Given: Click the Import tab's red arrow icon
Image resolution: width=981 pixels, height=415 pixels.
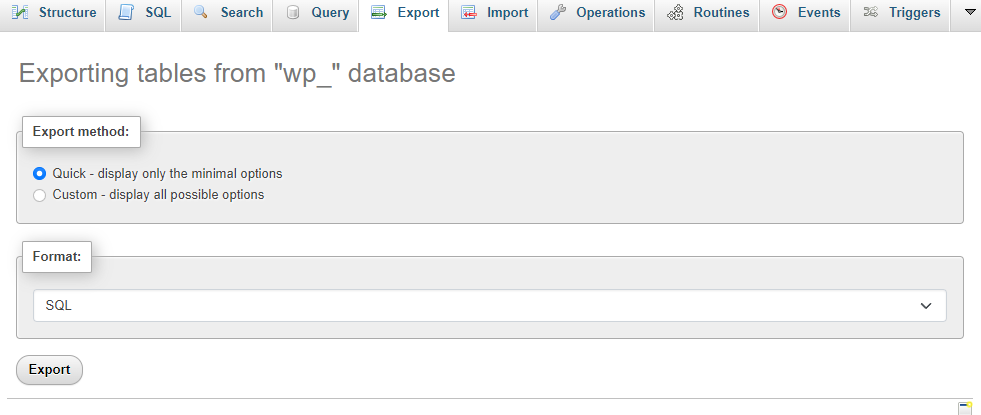Looking at the screenshot, I should pyautogui.click(x=468, y=13).
